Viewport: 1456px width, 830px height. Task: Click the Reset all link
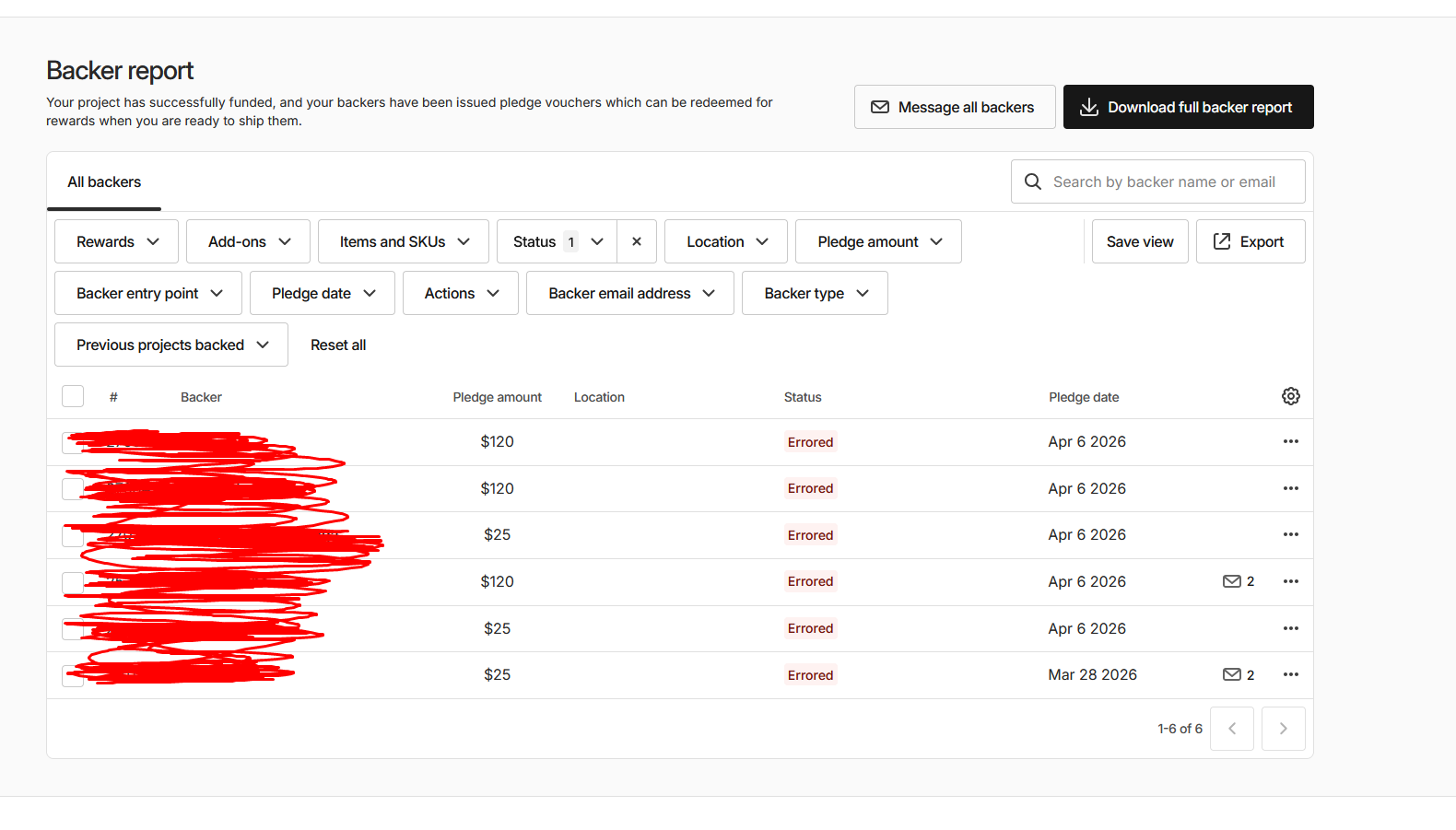[x=338, y=345]
